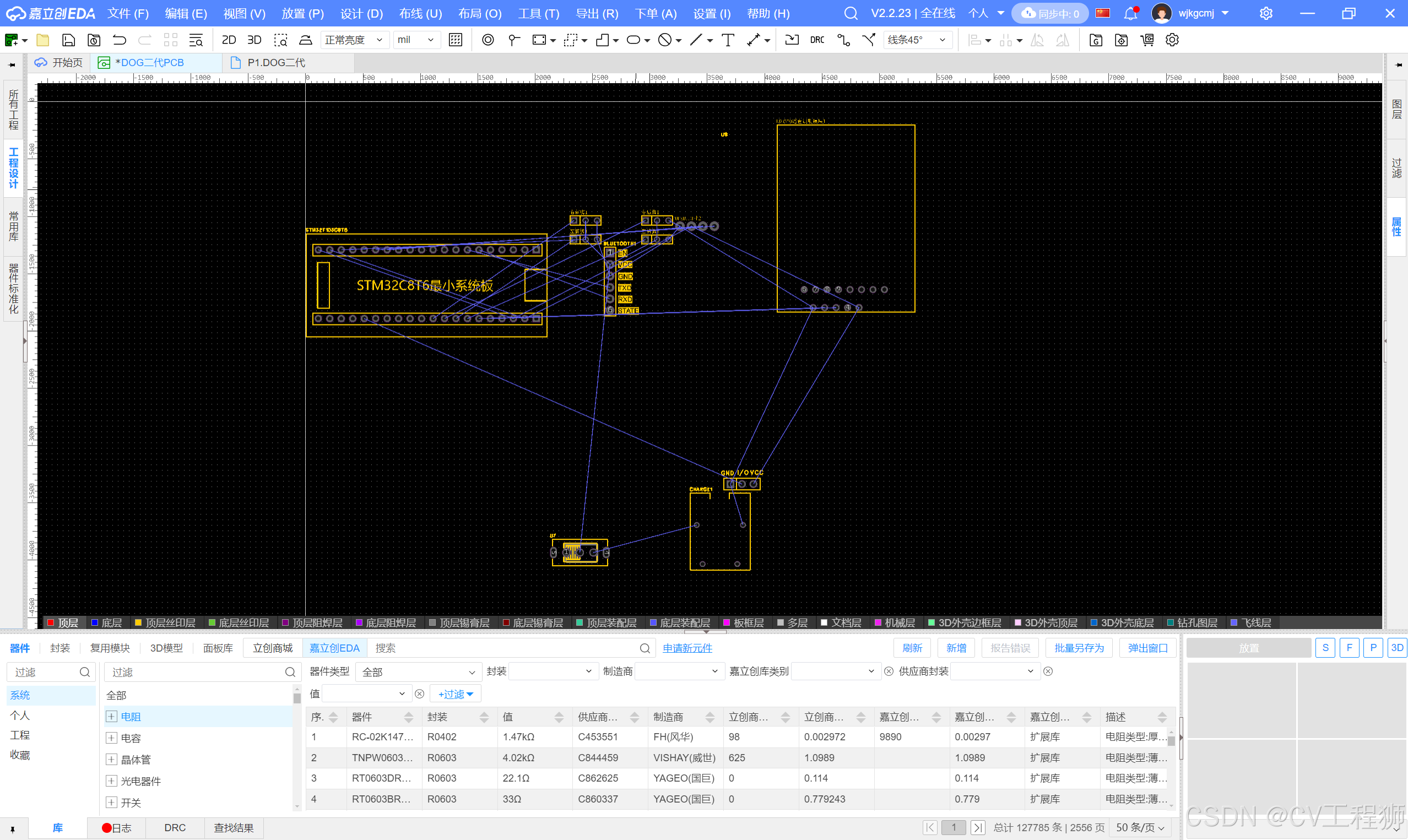Open toolbar settings gear icon

tap(1172, 40)
